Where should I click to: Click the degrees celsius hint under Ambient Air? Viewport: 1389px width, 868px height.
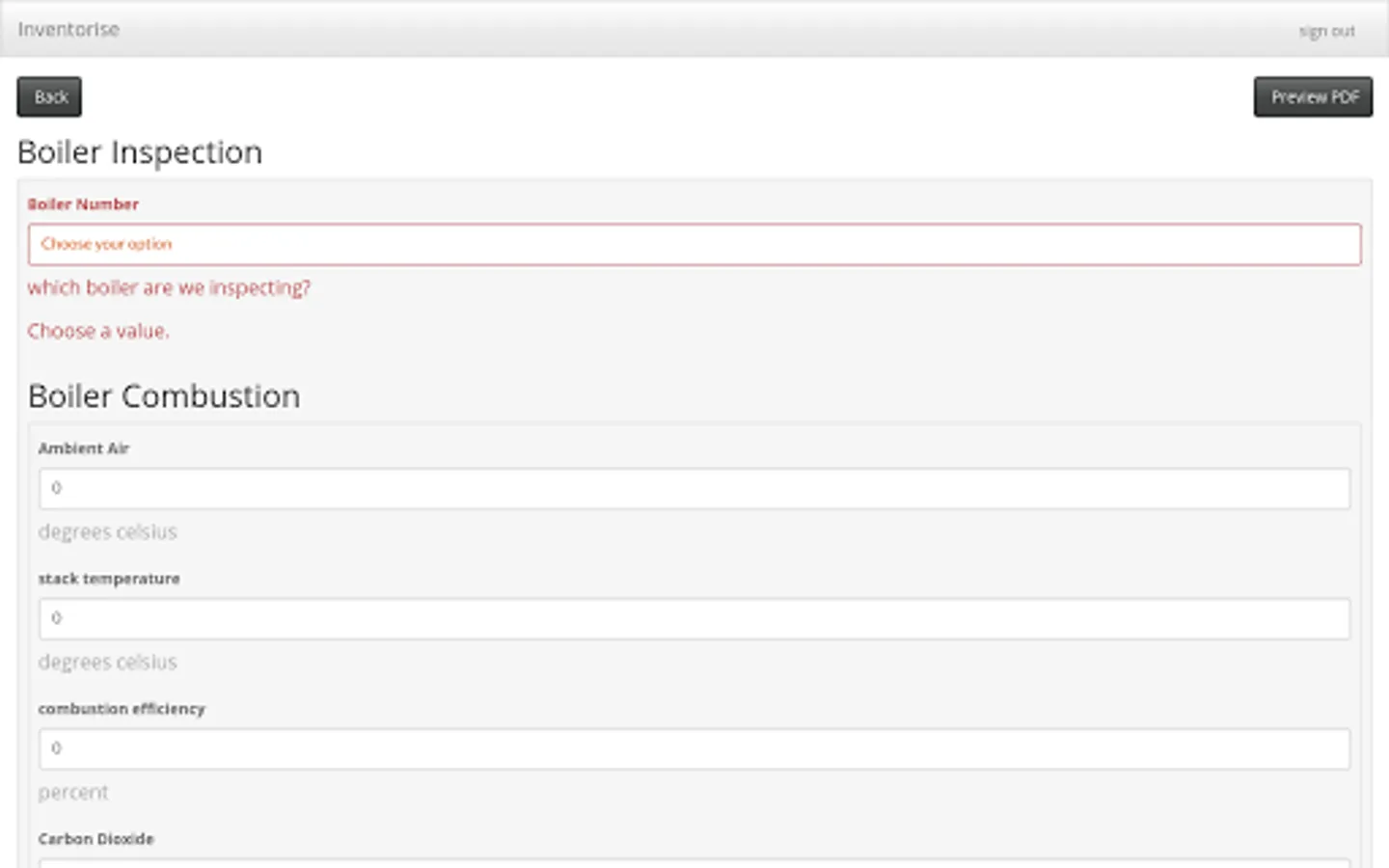pyautogui.click(x=108, y=532)
